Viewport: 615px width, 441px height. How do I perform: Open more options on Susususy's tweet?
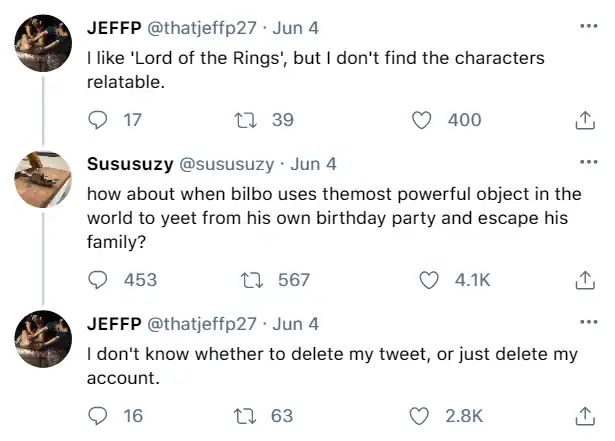tap(588, 162)
